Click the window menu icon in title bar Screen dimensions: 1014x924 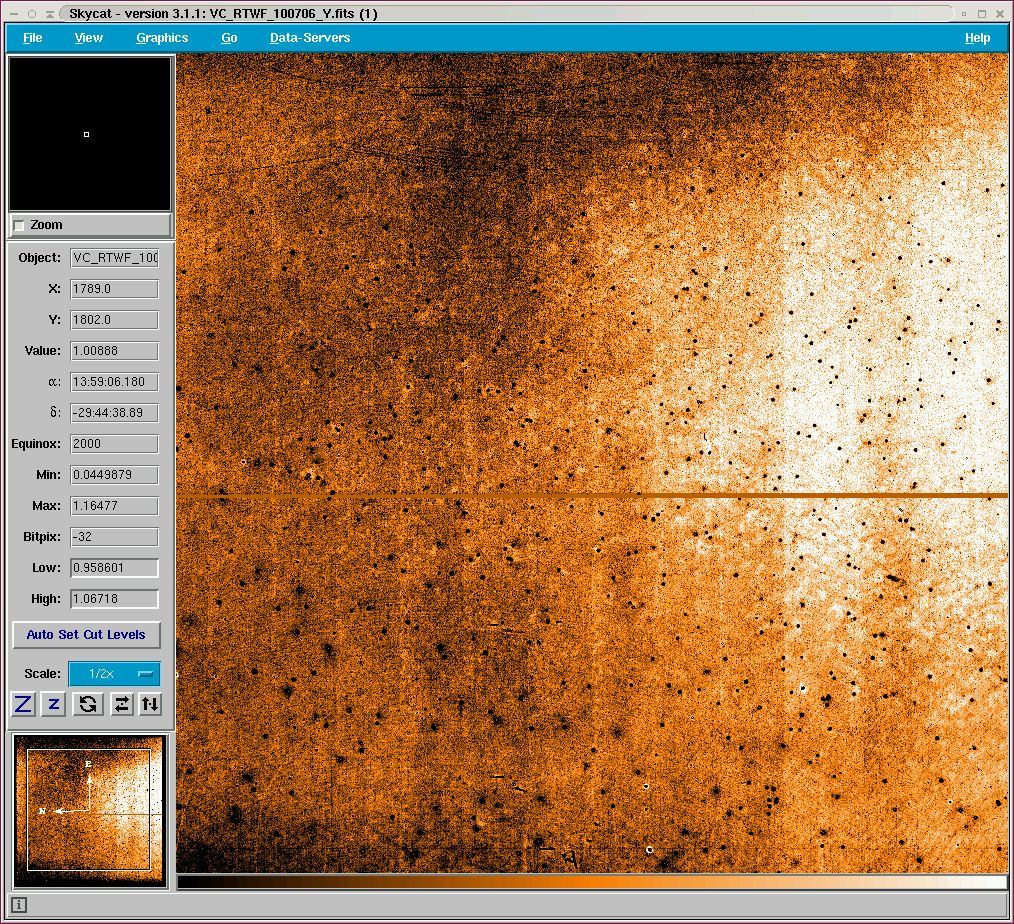click(13, 14)
